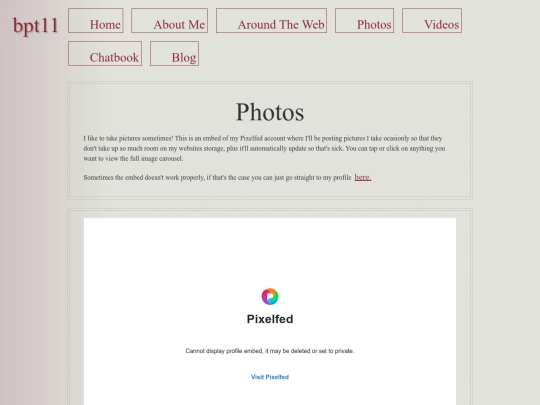The height and width of the screenshot is (405, 540).
Task: Visit the Blog page
Action: coord(175,53)
